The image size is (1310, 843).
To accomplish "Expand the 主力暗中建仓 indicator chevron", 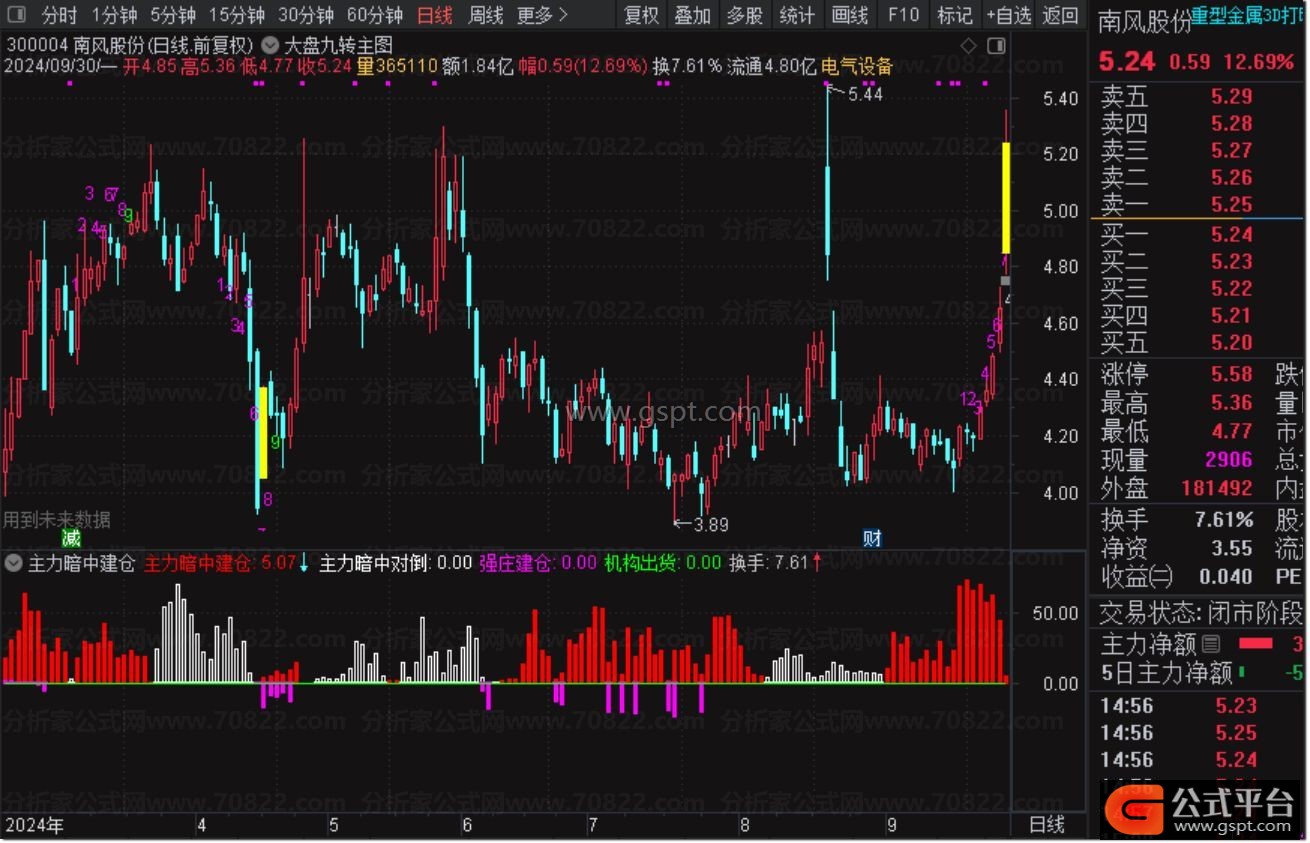I will 13,563.
